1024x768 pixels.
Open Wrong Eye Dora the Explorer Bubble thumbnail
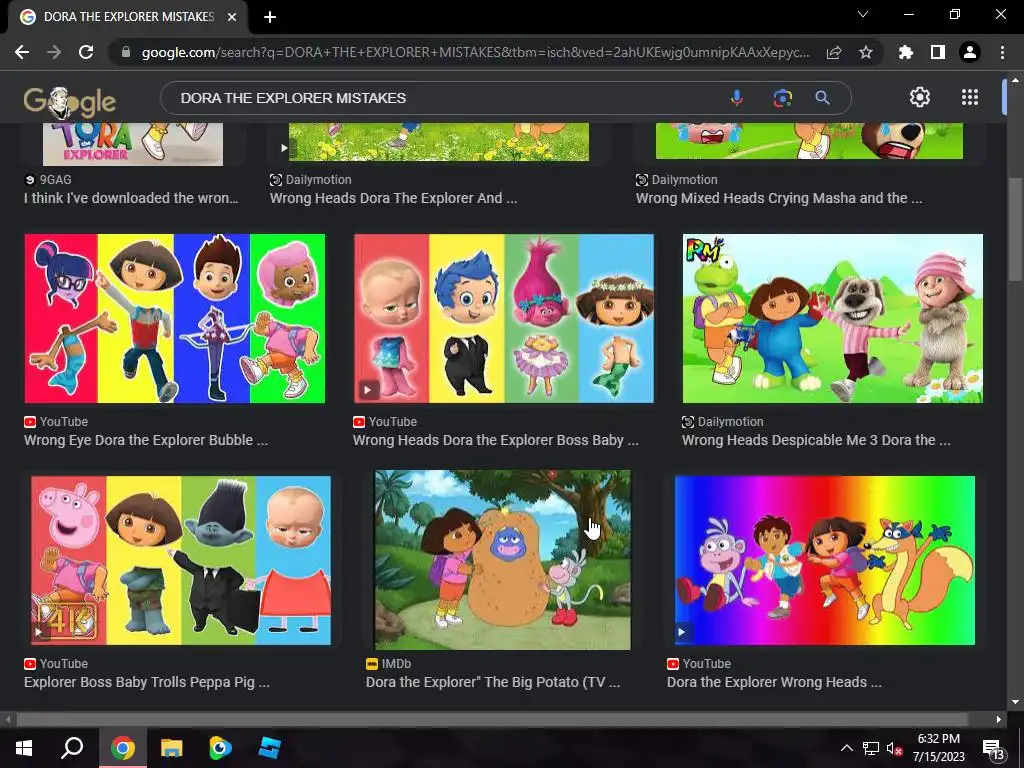coord(174,319)
